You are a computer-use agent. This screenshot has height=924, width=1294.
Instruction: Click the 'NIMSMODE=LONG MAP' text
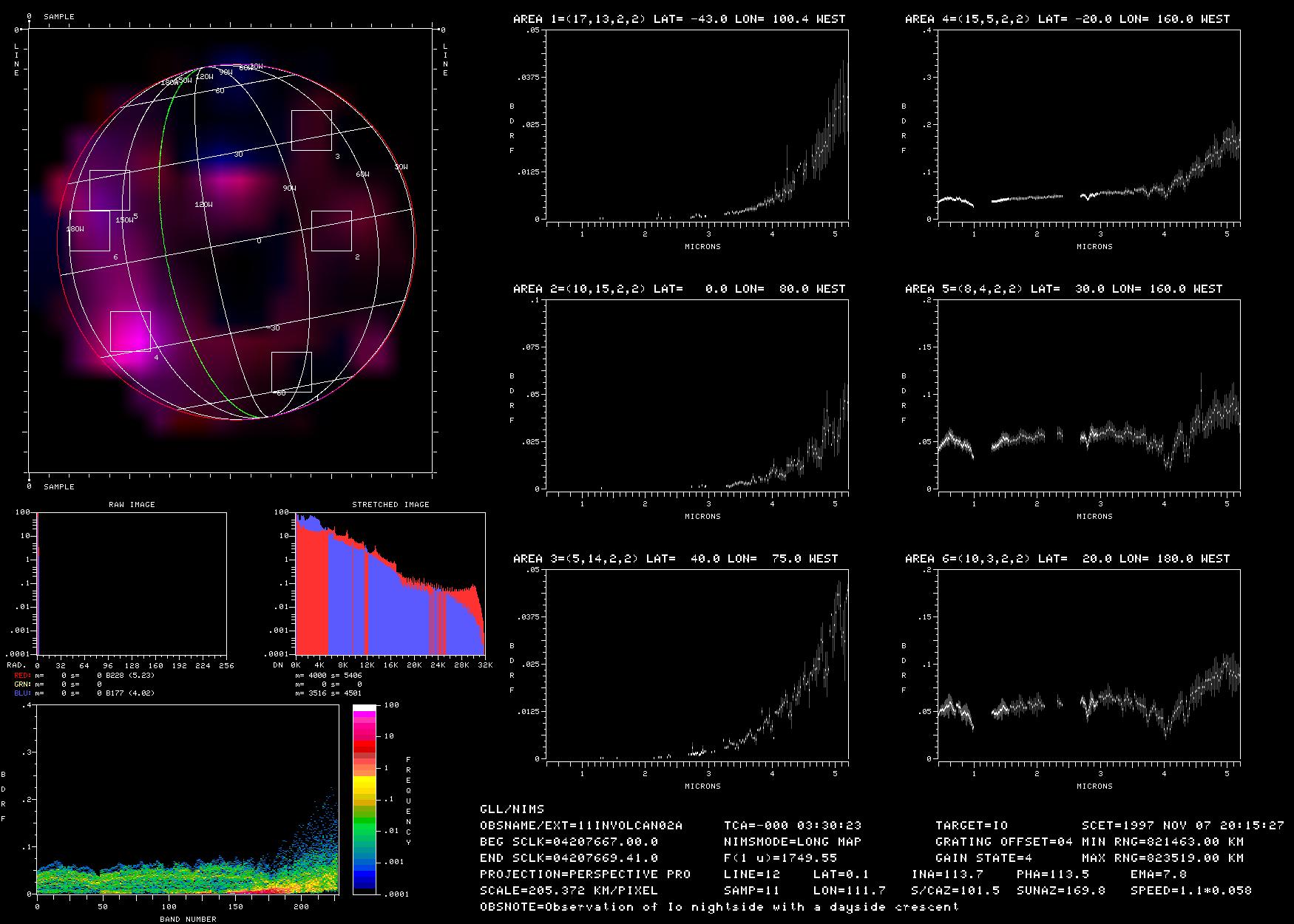[793, 842]
